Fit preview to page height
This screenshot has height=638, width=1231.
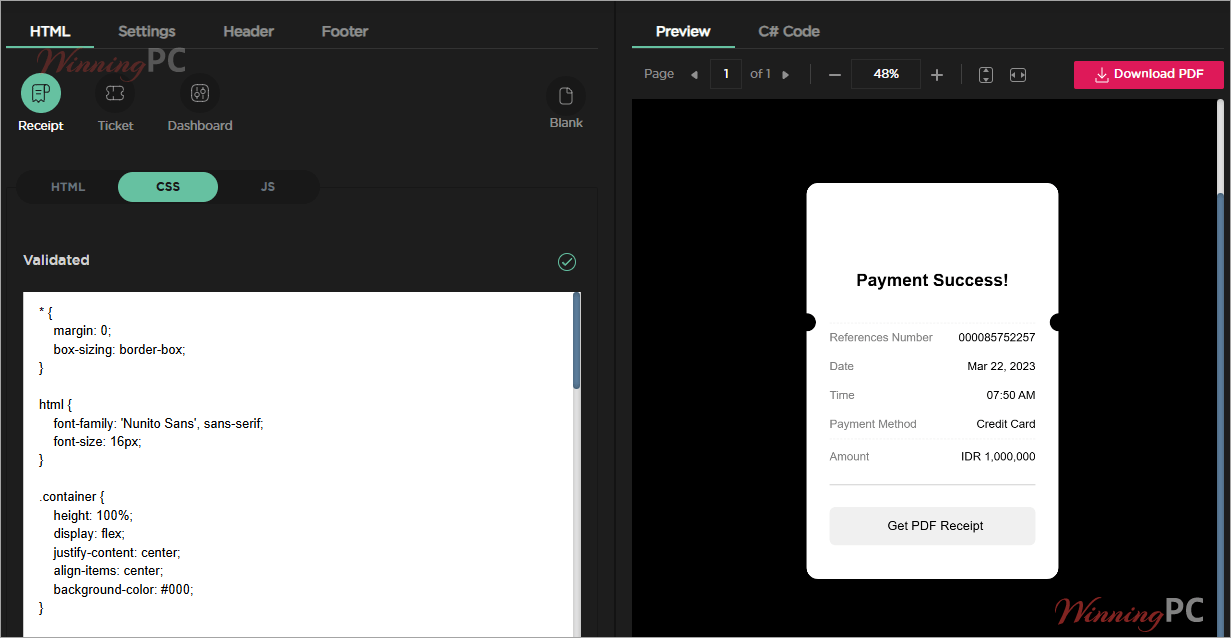(x=986, y=75)
